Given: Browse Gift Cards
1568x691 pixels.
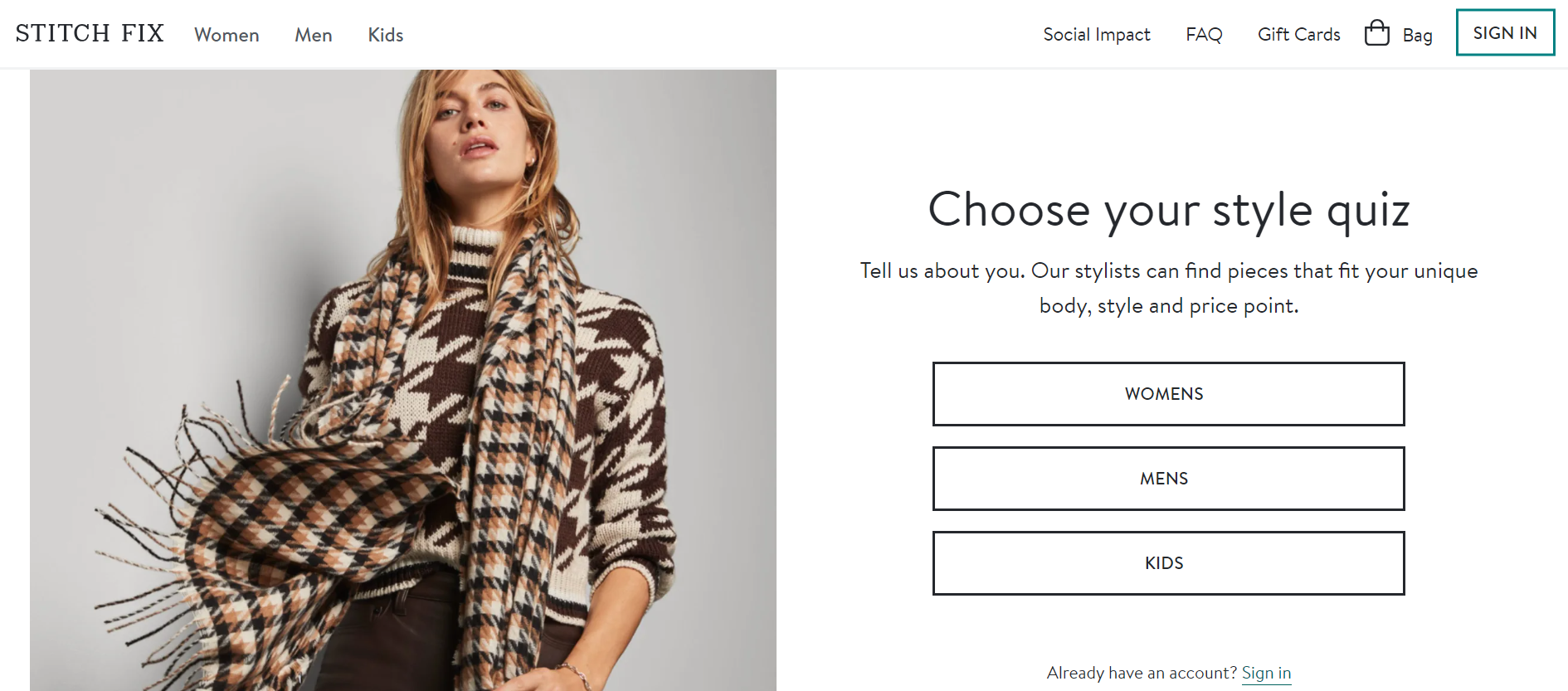Looking at the screenshot, I should pyautogui.click(x=1298, y=35).
